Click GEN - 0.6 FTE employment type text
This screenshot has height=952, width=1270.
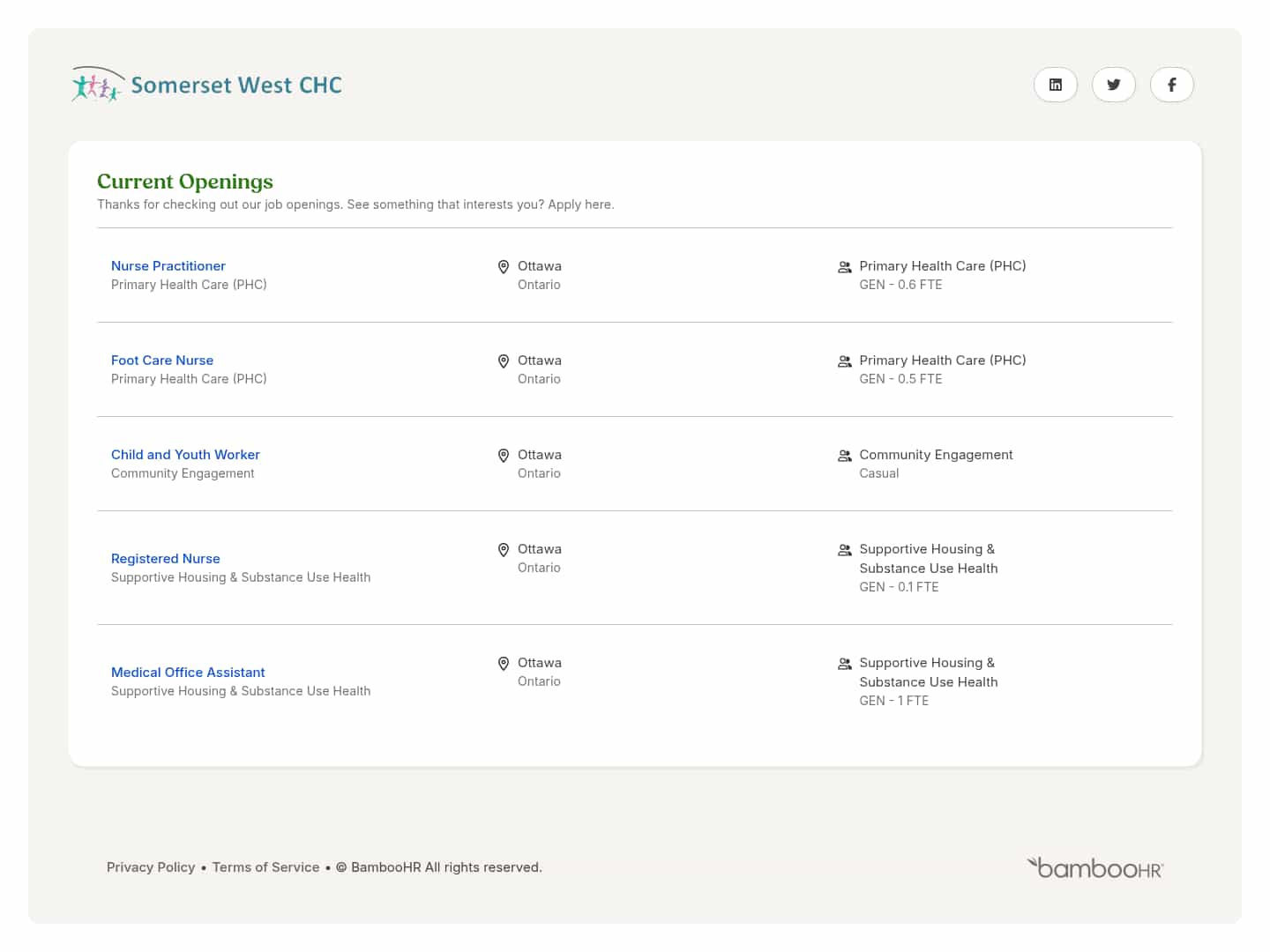[900, 285]
